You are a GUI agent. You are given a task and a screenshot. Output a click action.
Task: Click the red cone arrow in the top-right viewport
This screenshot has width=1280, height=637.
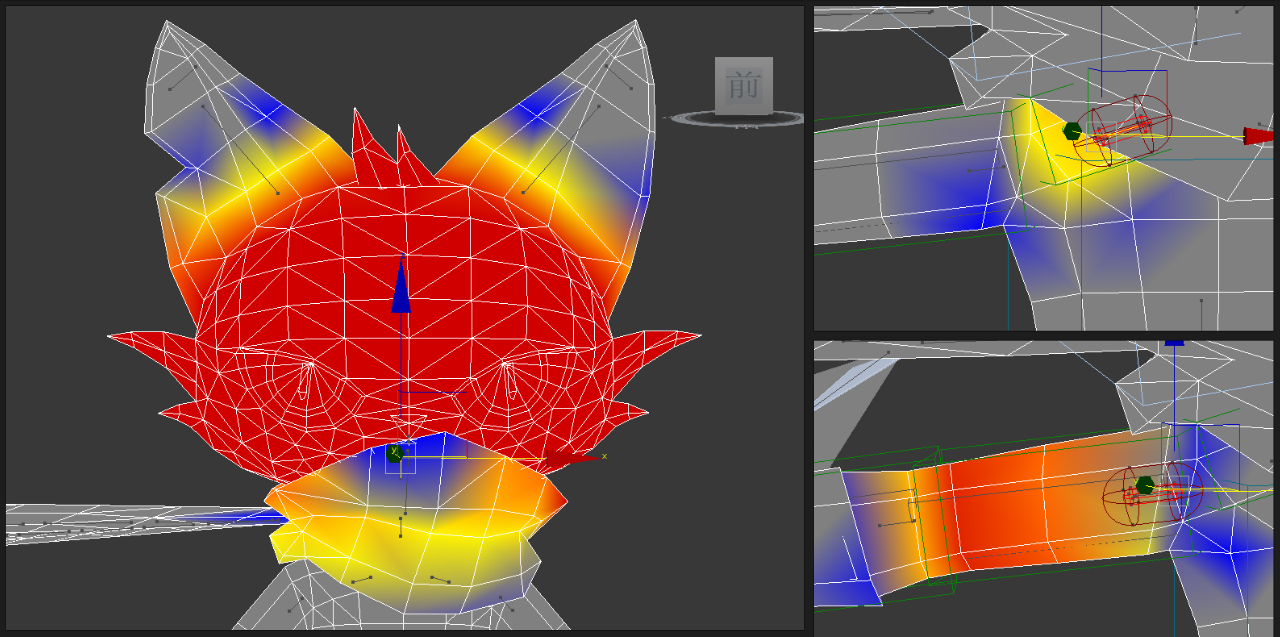(x=1259, y=136)
